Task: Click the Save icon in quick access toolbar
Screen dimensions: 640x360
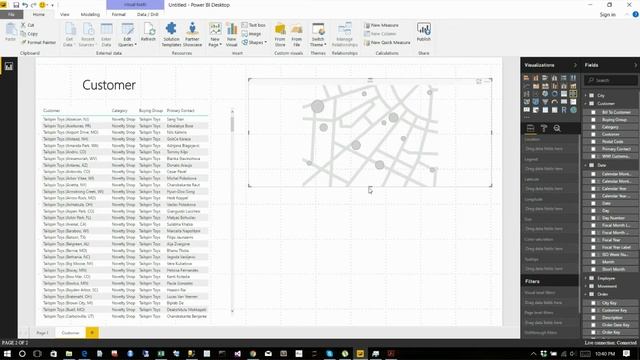Action: (16, 5)
